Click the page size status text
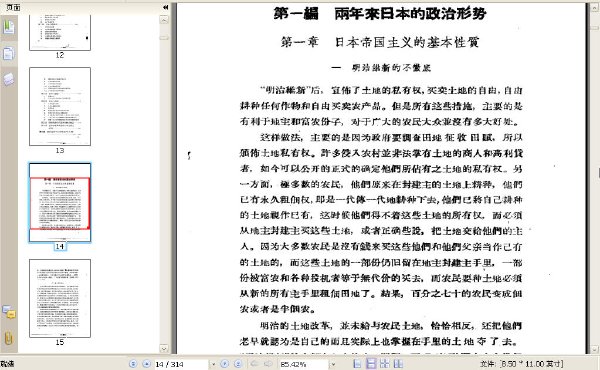The image size is (600, 370). (x=521, y=364)
